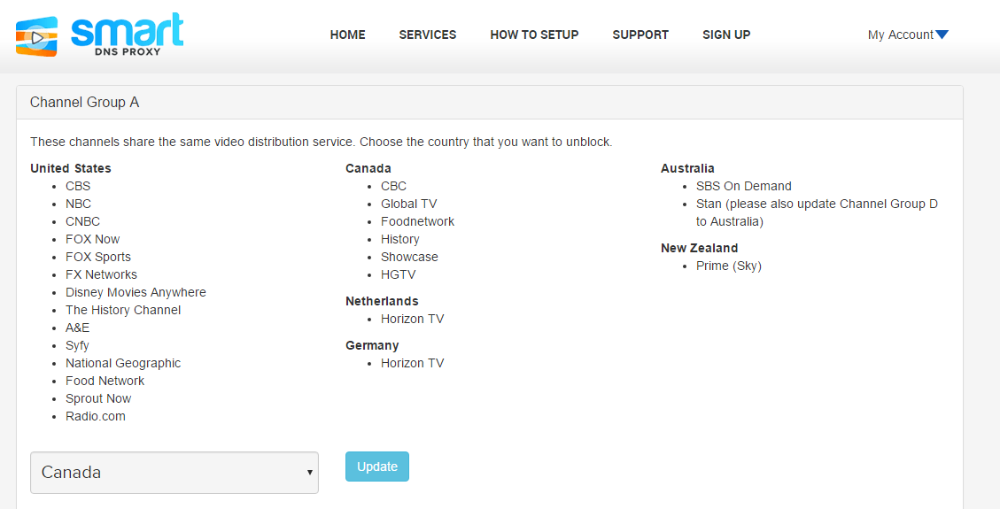The height and width of the screenshot is (509, 1000).
Task: Click the FOX Sports entry
Action: (98, 257)
